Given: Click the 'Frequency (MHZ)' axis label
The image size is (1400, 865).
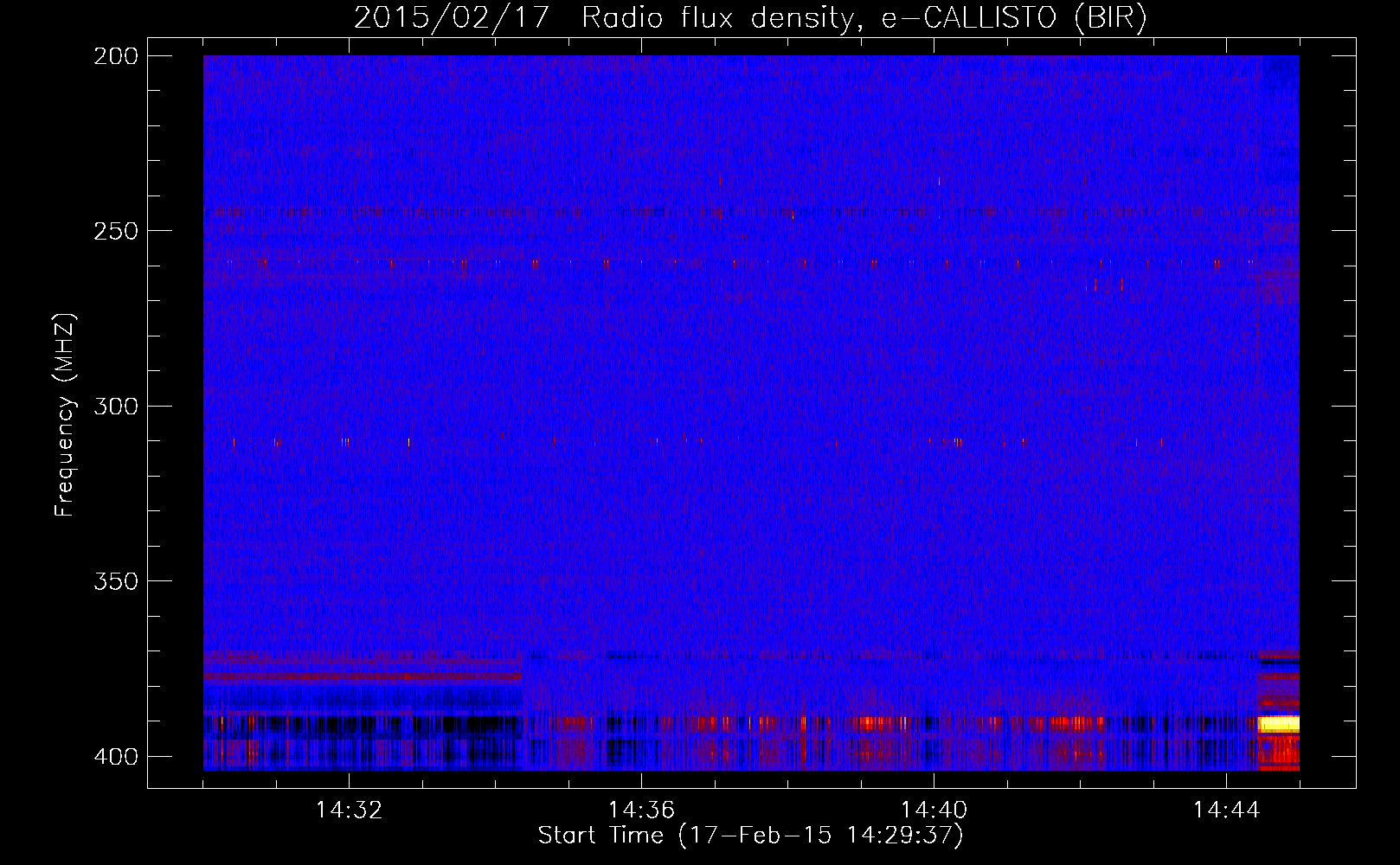Looking at the screenshot, I should [64, 415].
